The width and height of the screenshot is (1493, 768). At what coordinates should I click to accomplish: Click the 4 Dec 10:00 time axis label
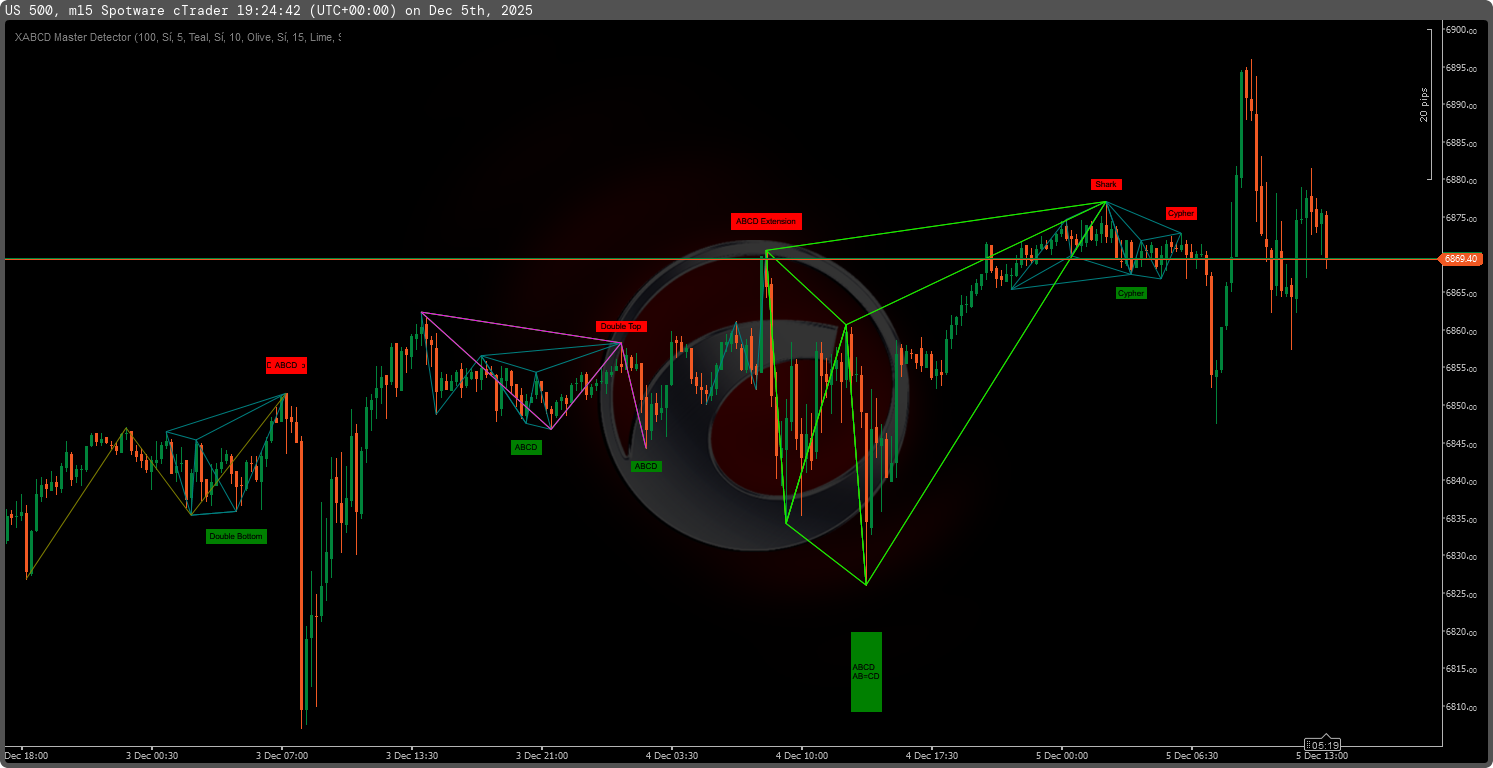802,756
